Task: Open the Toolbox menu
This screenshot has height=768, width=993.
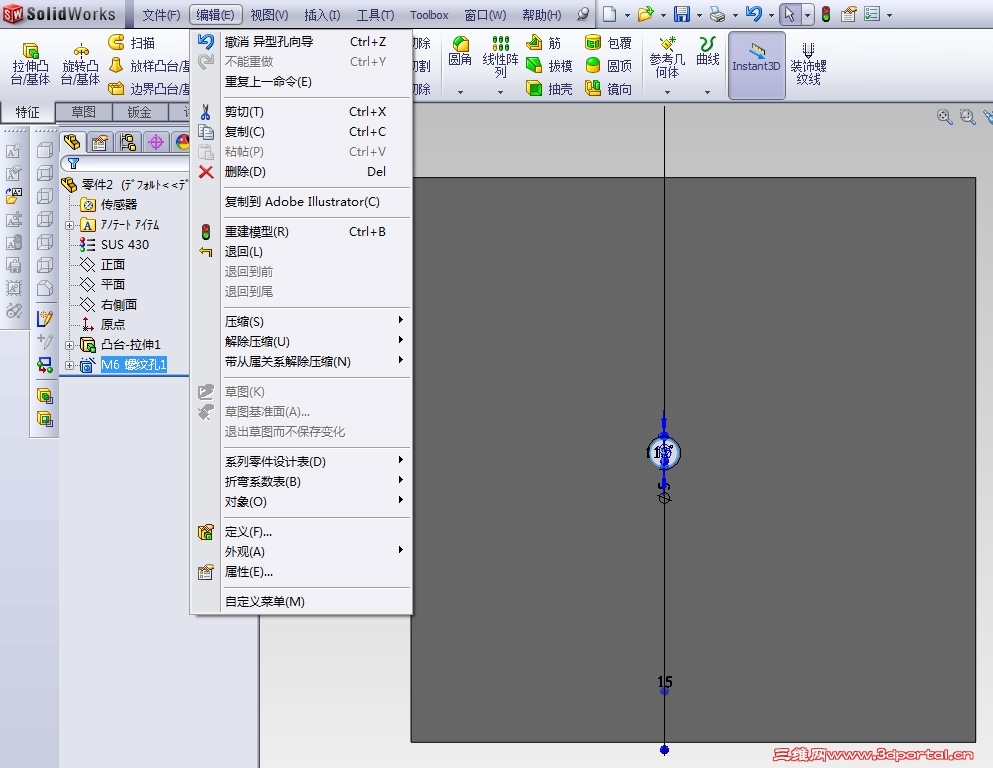Action: click(x=429, y=15)
